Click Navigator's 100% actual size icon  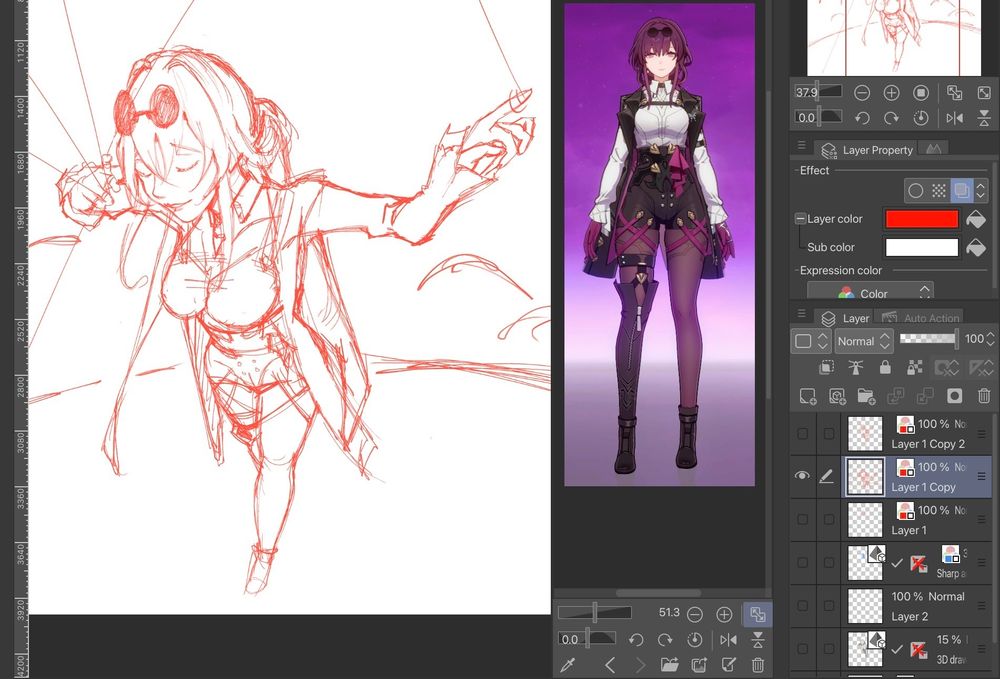[921, 93]
